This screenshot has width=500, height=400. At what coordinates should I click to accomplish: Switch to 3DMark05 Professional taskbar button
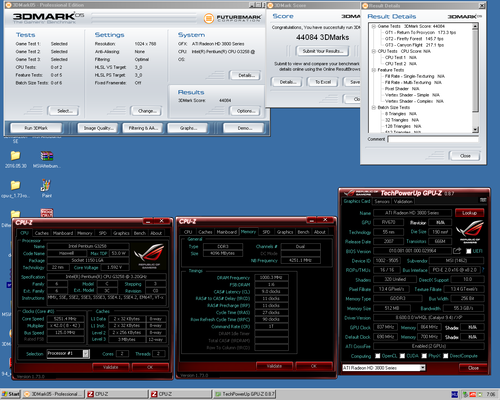point(53,394)
